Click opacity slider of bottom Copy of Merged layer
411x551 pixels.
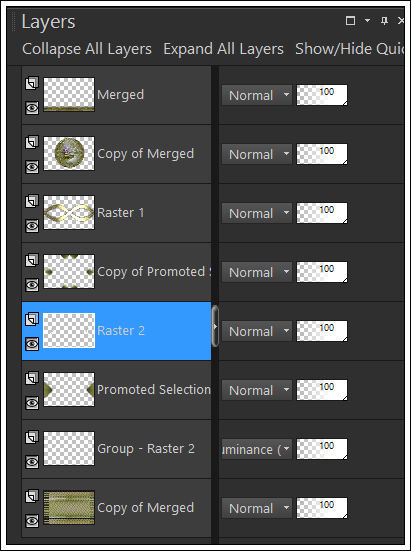click(x=322, y=508)
